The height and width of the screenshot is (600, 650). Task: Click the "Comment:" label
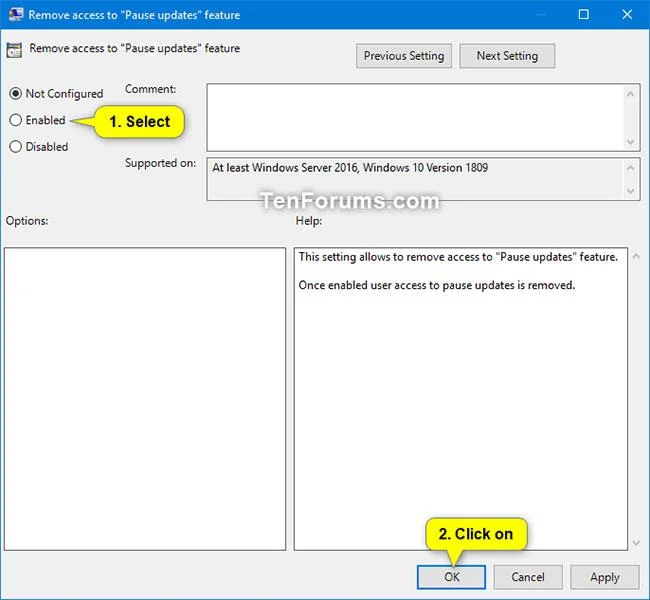click(150, 89)
